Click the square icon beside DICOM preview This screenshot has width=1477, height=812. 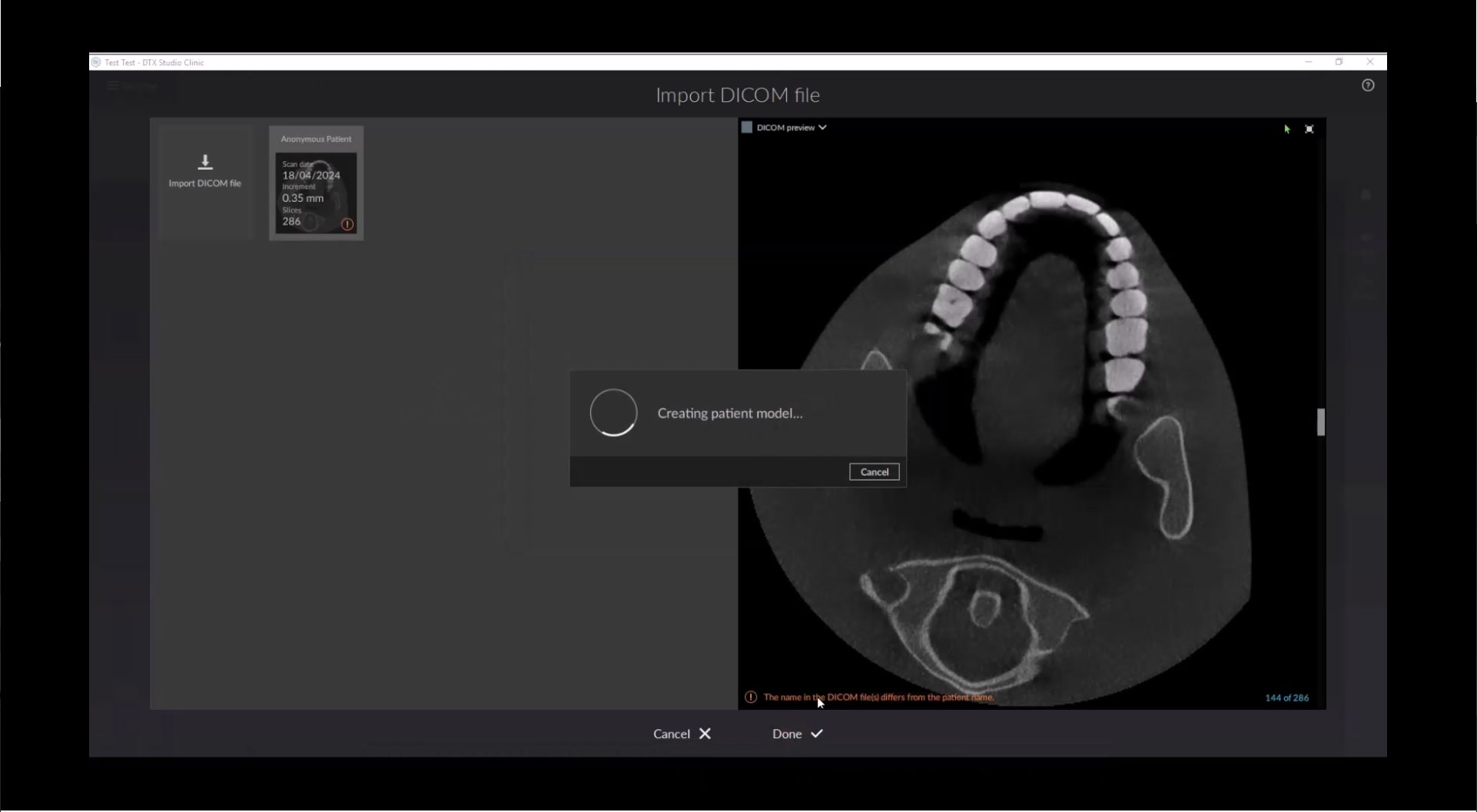(746, 128)
